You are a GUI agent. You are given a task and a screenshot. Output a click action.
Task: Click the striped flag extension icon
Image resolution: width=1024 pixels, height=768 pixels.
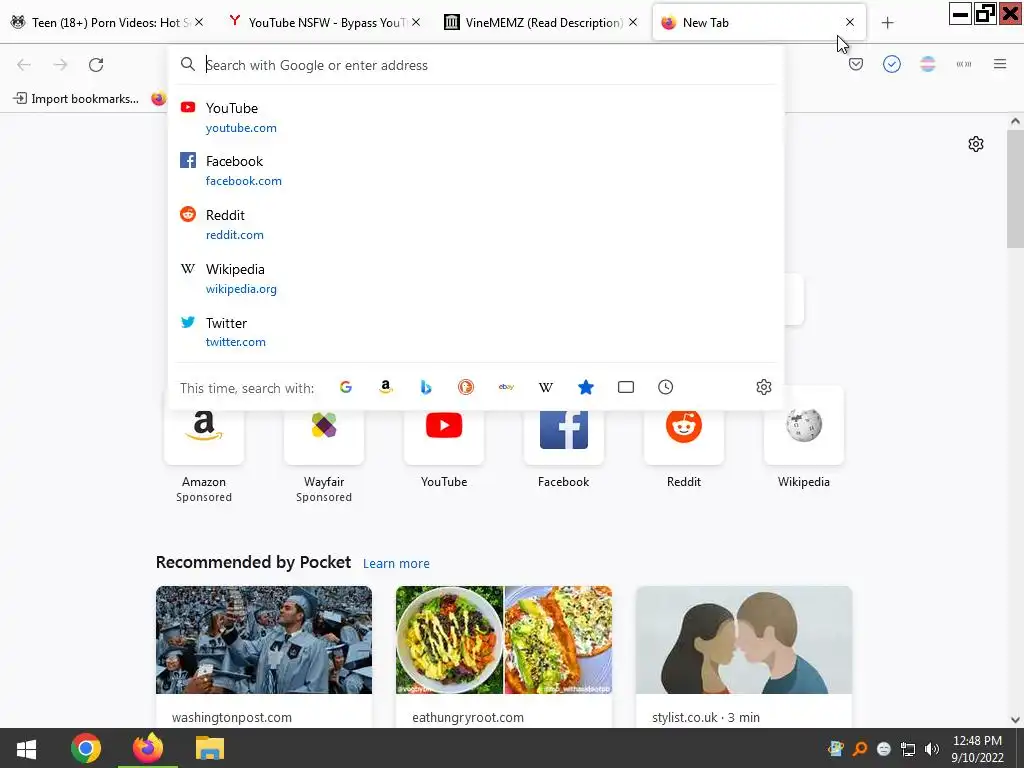(927, 64)
